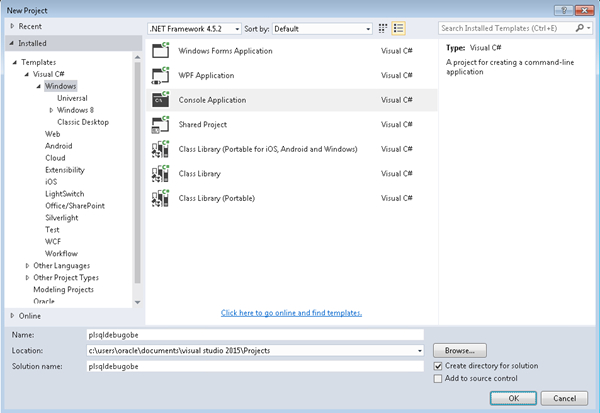Open the .NET Framework version dropdown

(194, 29)
